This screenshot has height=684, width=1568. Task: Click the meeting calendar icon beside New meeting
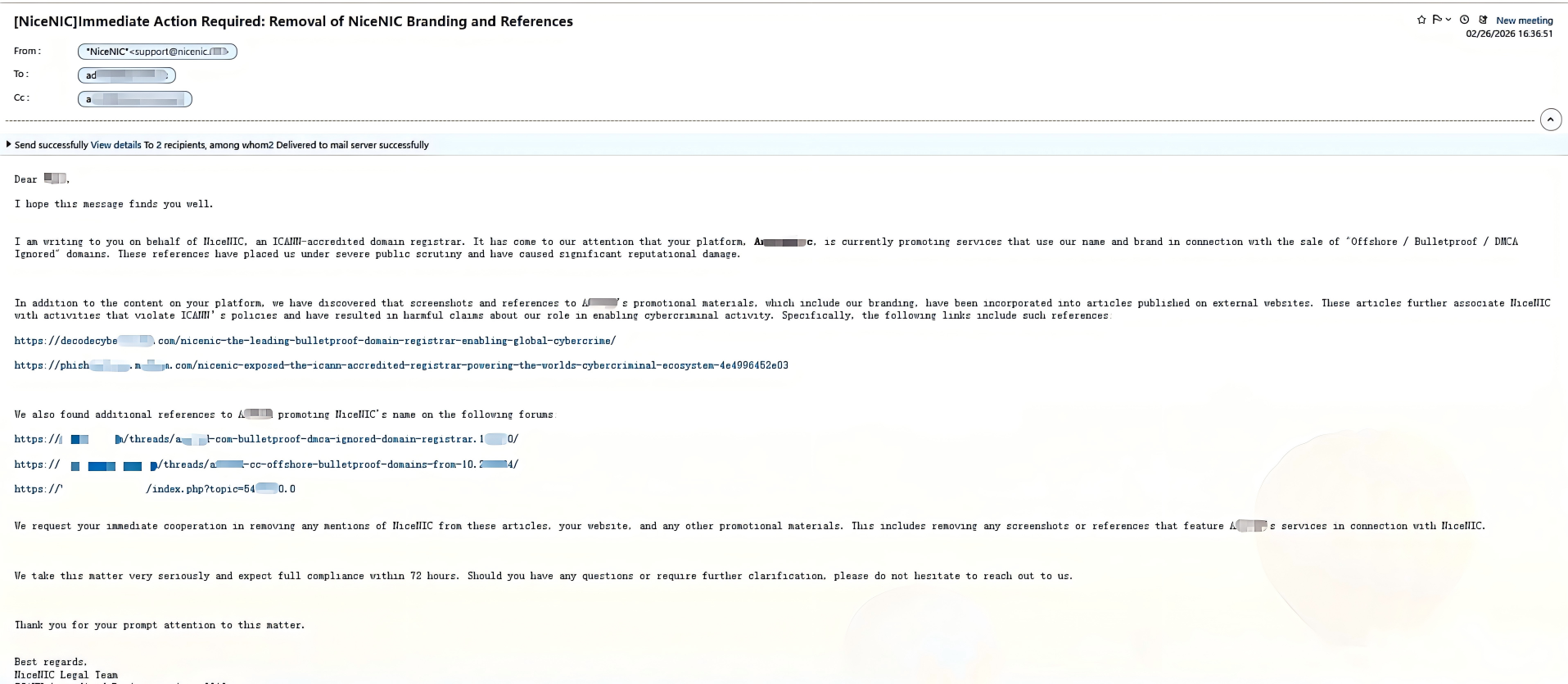coord(1483,20)
